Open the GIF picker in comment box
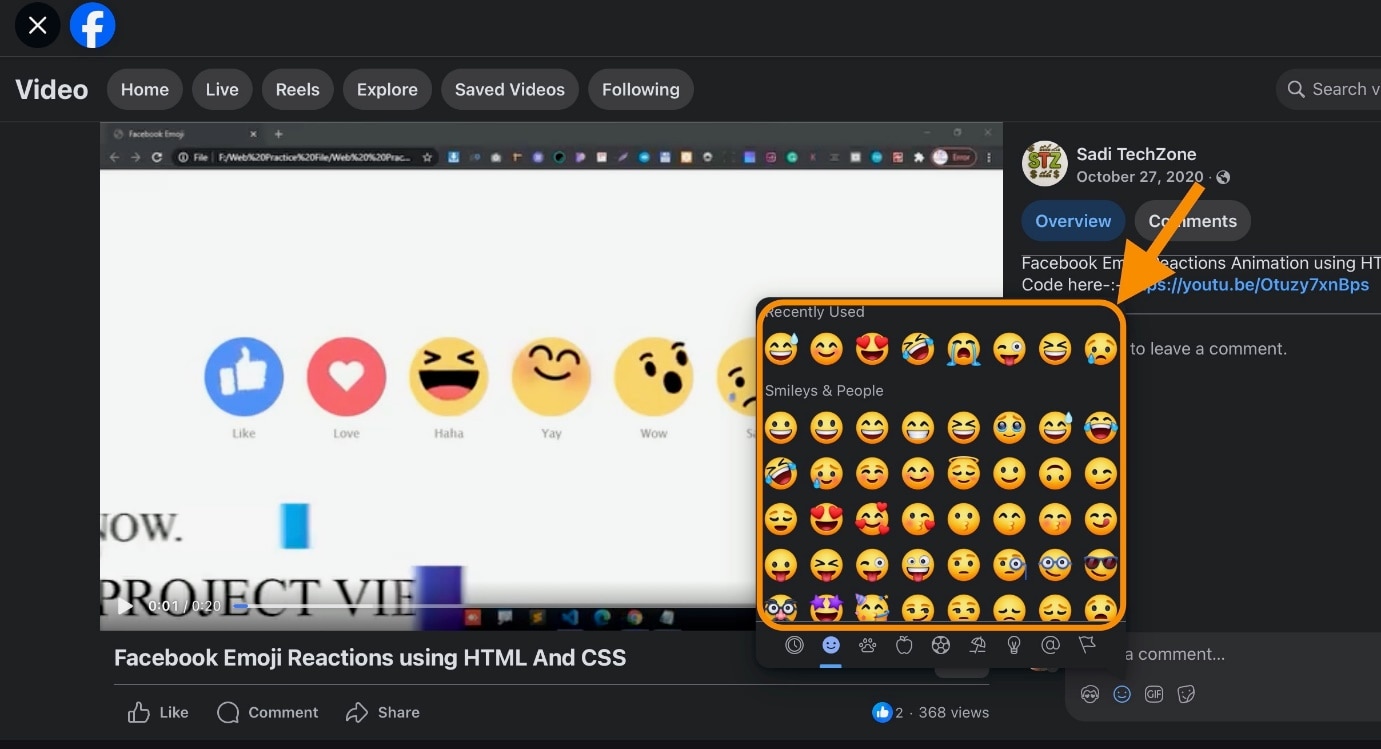The height and width of the screenshot is (749, 1381). pos(1154,694)
